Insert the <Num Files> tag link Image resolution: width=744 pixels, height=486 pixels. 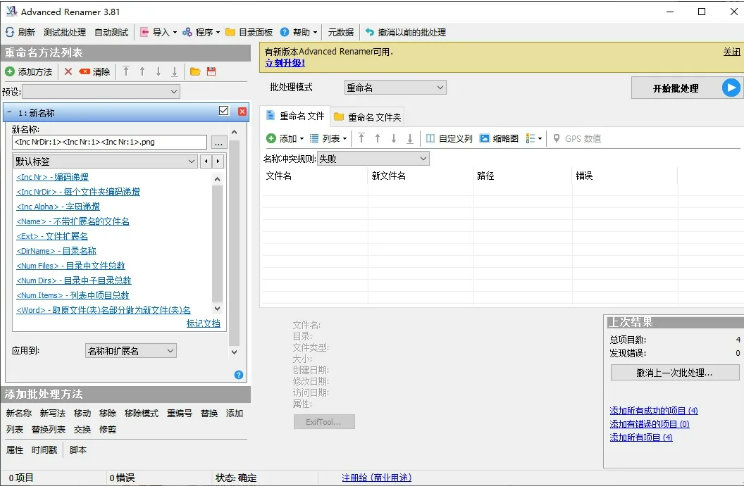[70, 265]
